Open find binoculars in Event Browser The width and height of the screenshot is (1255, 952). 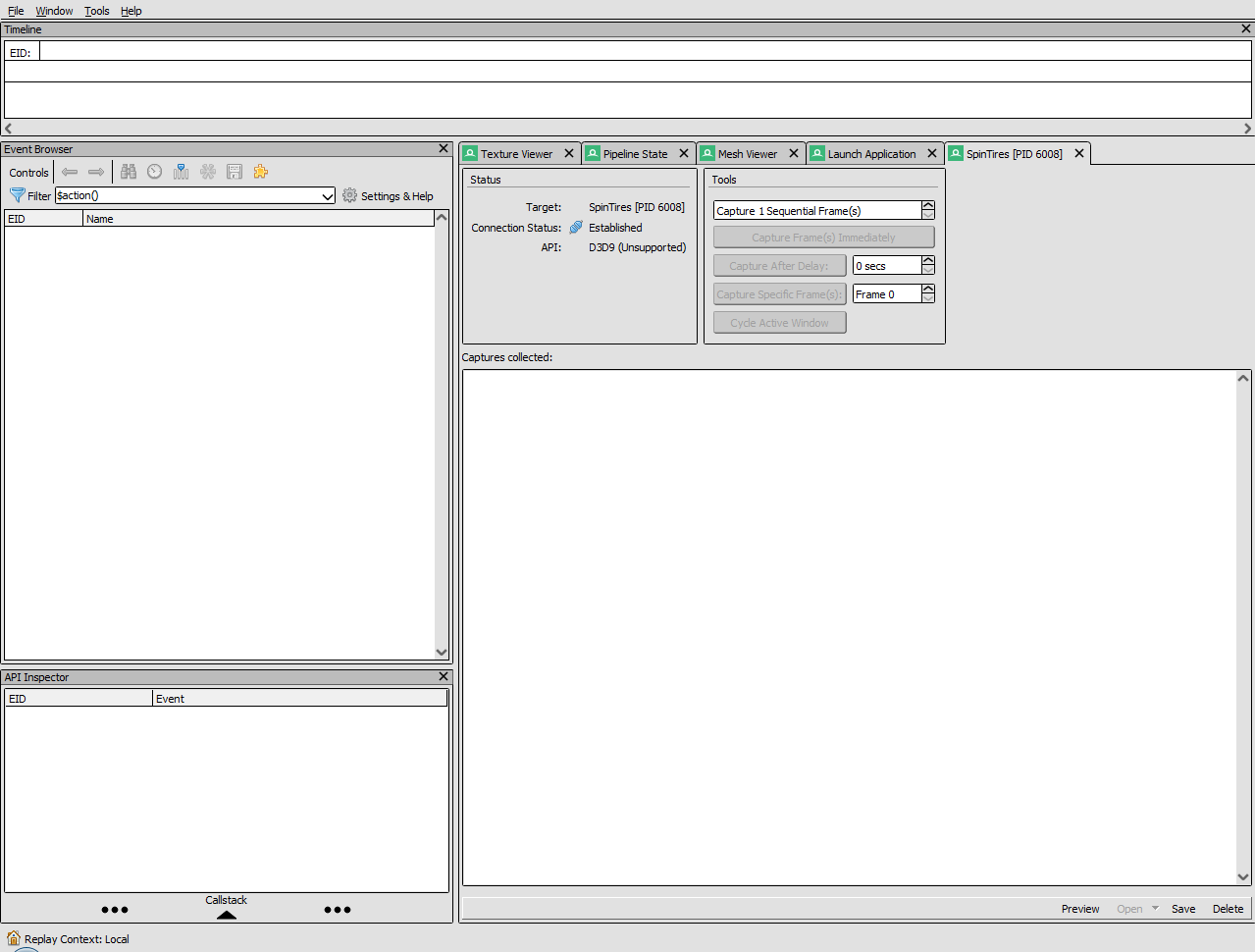coord(129,172)
